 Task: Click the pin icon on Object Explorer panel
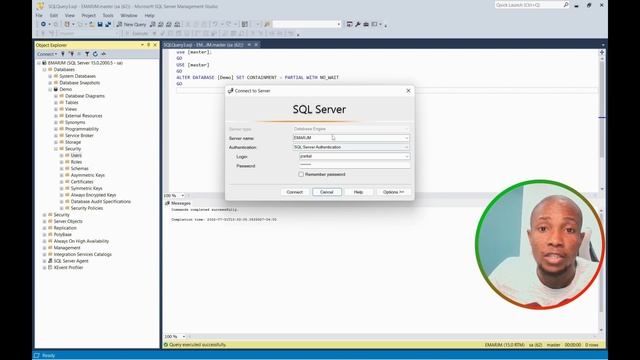[149, 45]
